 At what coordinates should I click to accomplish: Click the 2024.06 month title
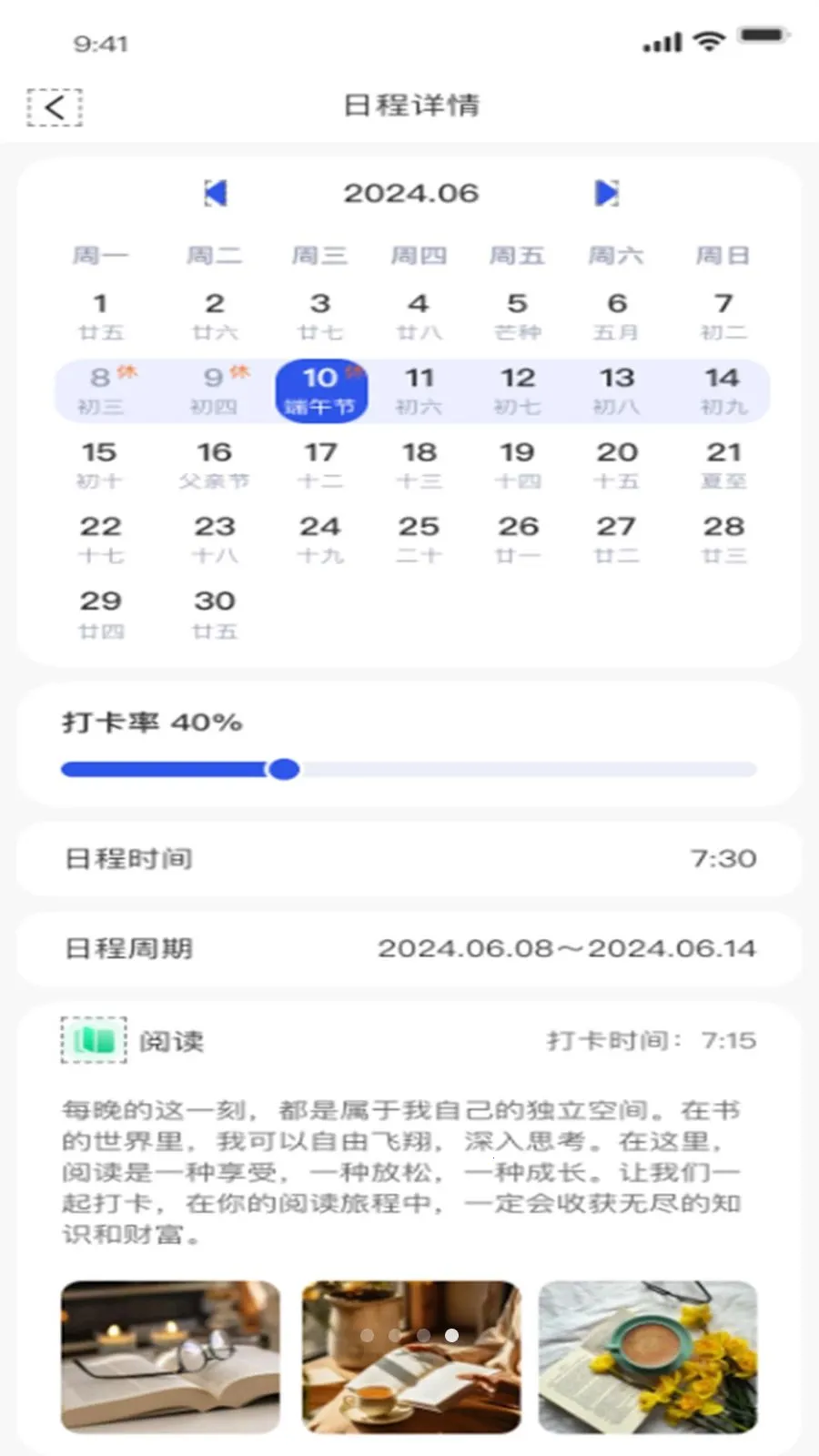[x=410, y=193]
